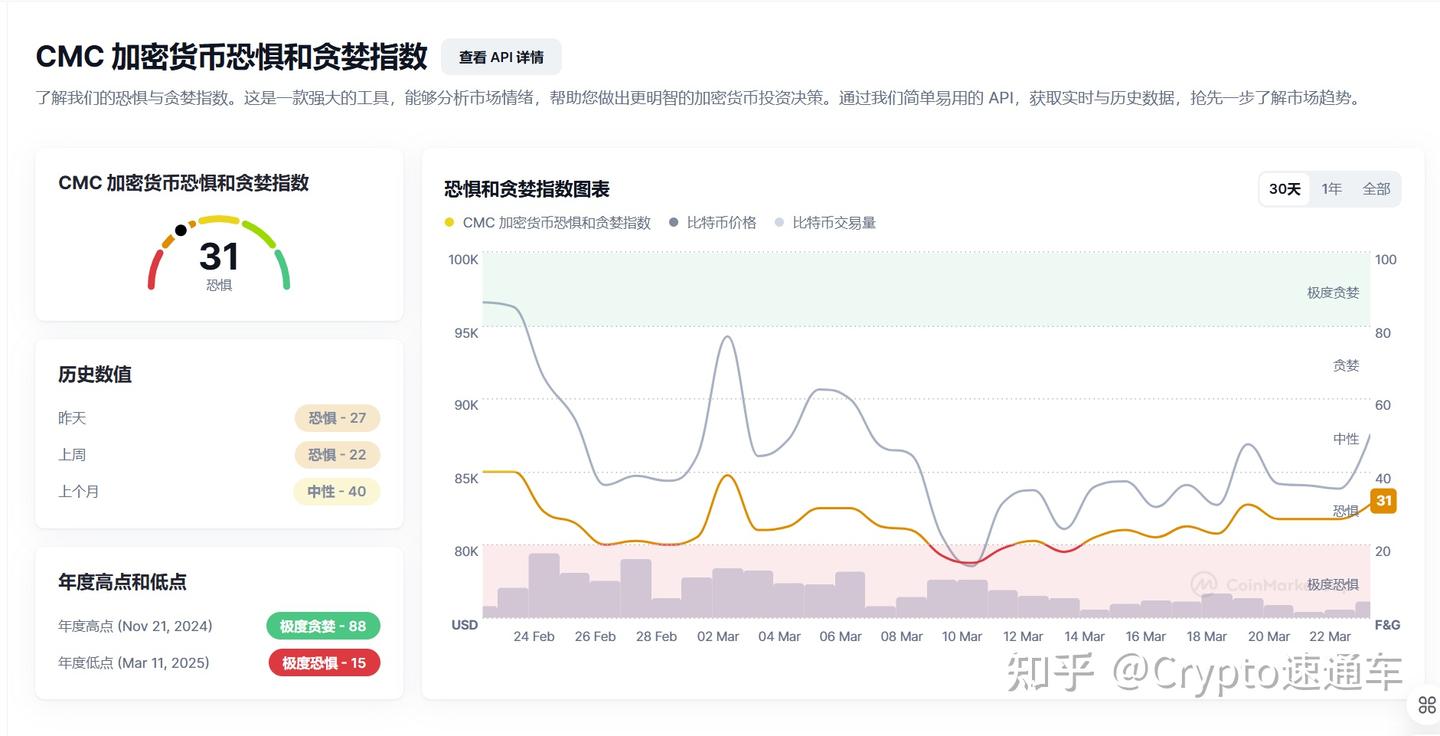Click the 极度贪婪 - 88 yearly high badge

[x=323, y=626]
